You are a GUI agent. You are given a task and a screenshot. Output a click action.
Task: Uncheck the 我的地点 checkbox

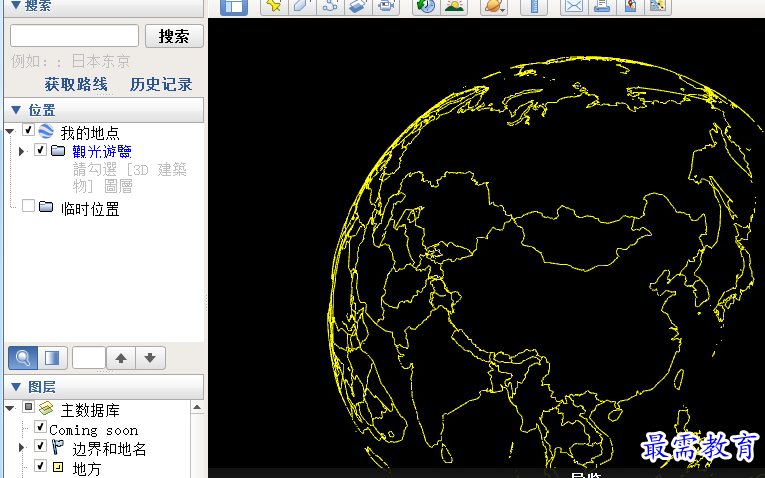point(28,130)
